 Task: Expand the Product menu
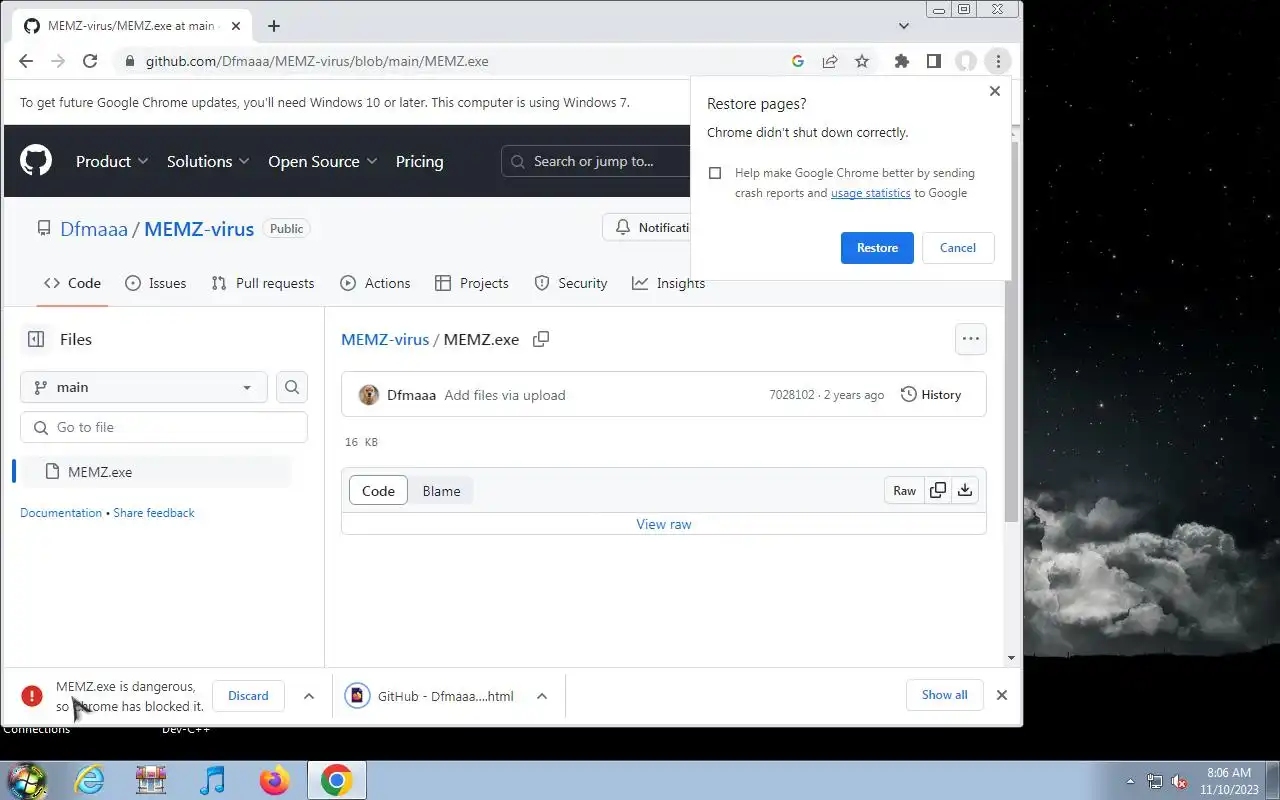coord(112,161)
